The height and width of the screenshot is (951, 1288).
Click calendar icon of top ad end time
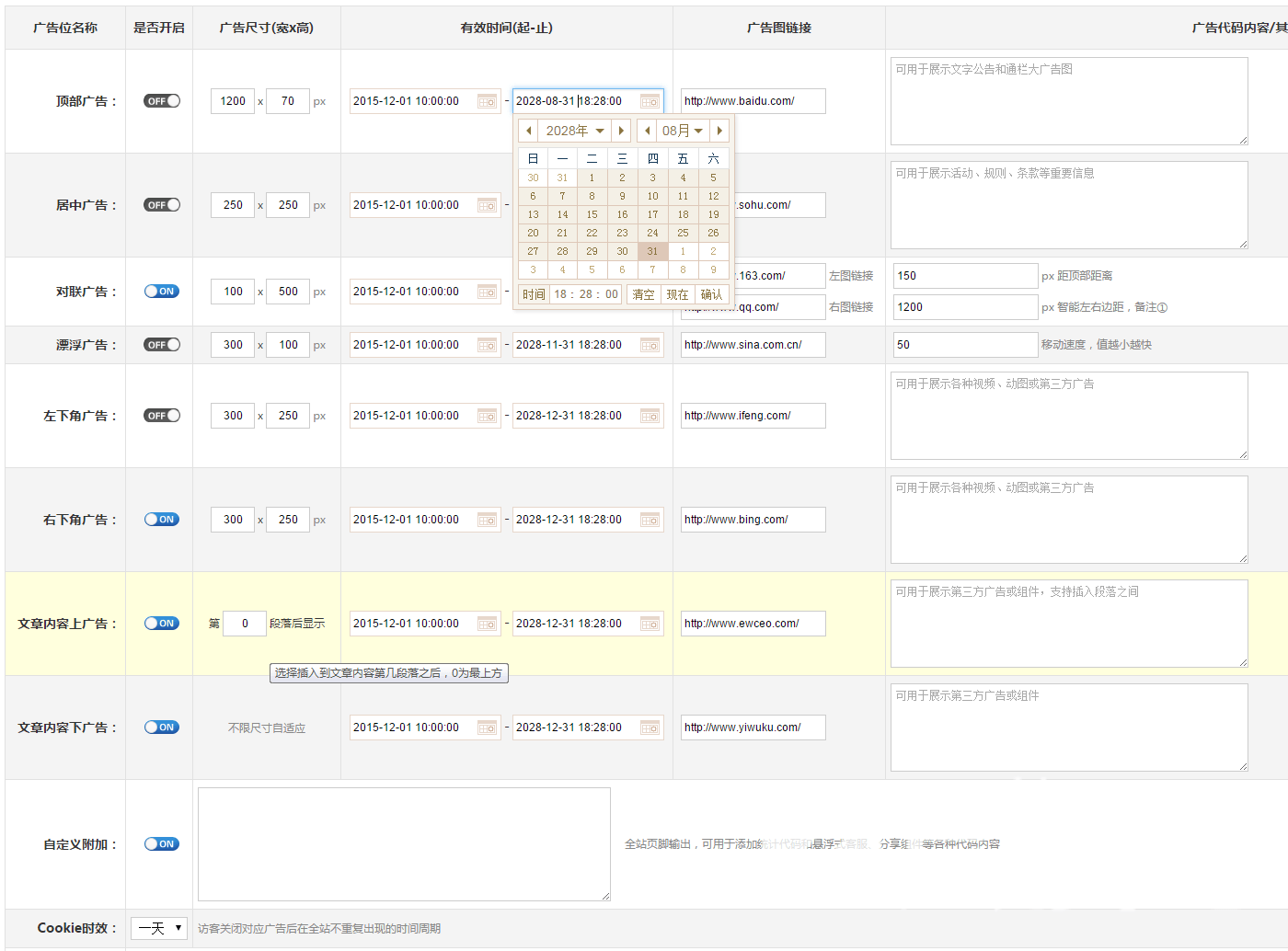pyautogui.click(x=650, y=101)
